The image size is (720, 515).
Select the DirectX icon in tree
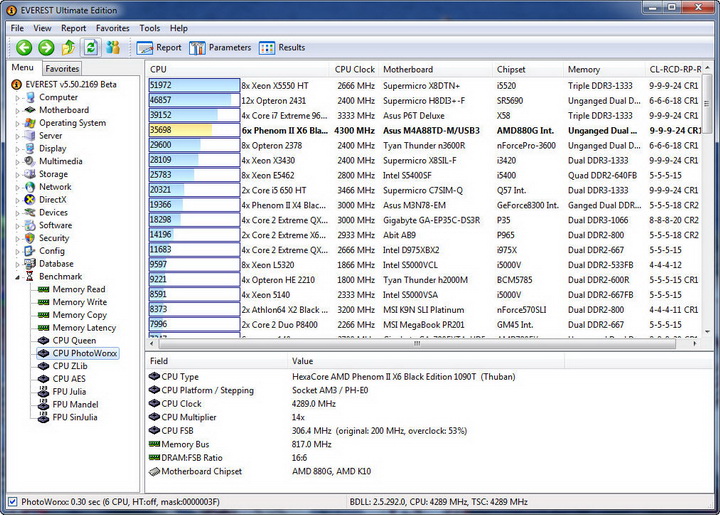(x=30, y=200)
